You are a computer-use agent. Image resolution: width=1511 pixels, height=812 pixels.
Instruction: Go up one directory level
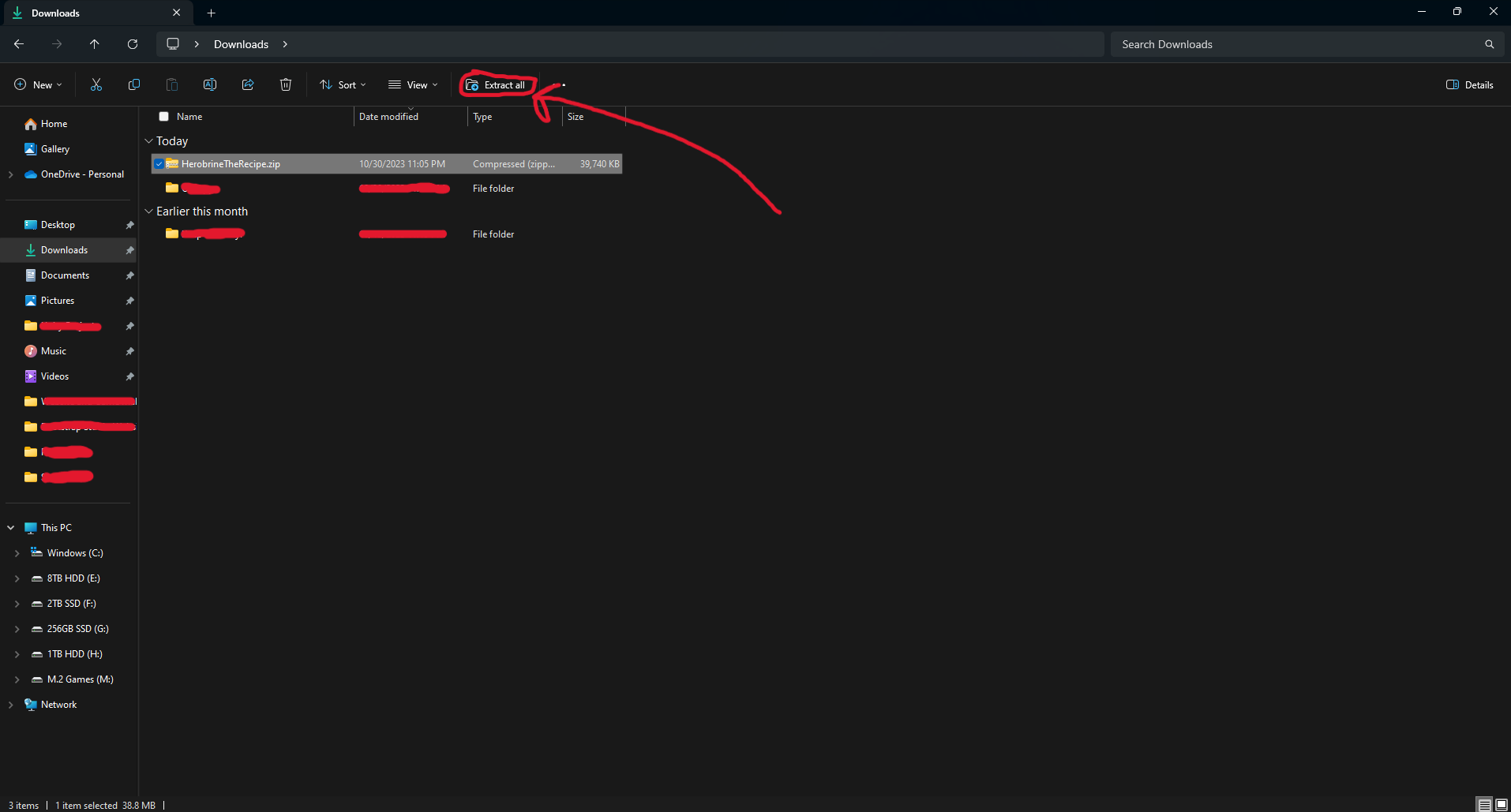pyautogui.click(x=95, y=44)
